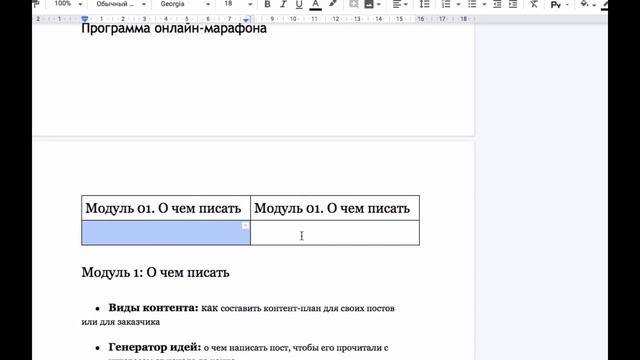640x360 pixels.
Task: Click the heading Модуль 1: О чем писать
Action: point(155,272)
